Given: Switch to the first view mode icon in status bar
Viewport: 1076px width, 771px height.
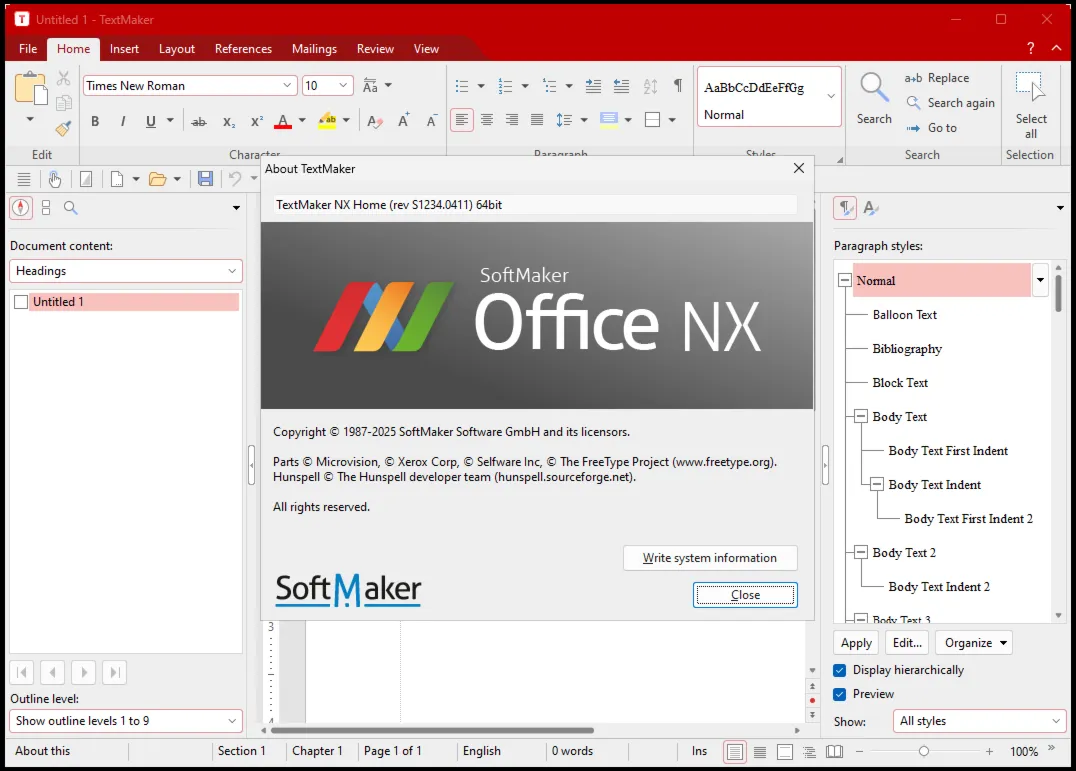Looking at the screenshot, I should point(734,752).
